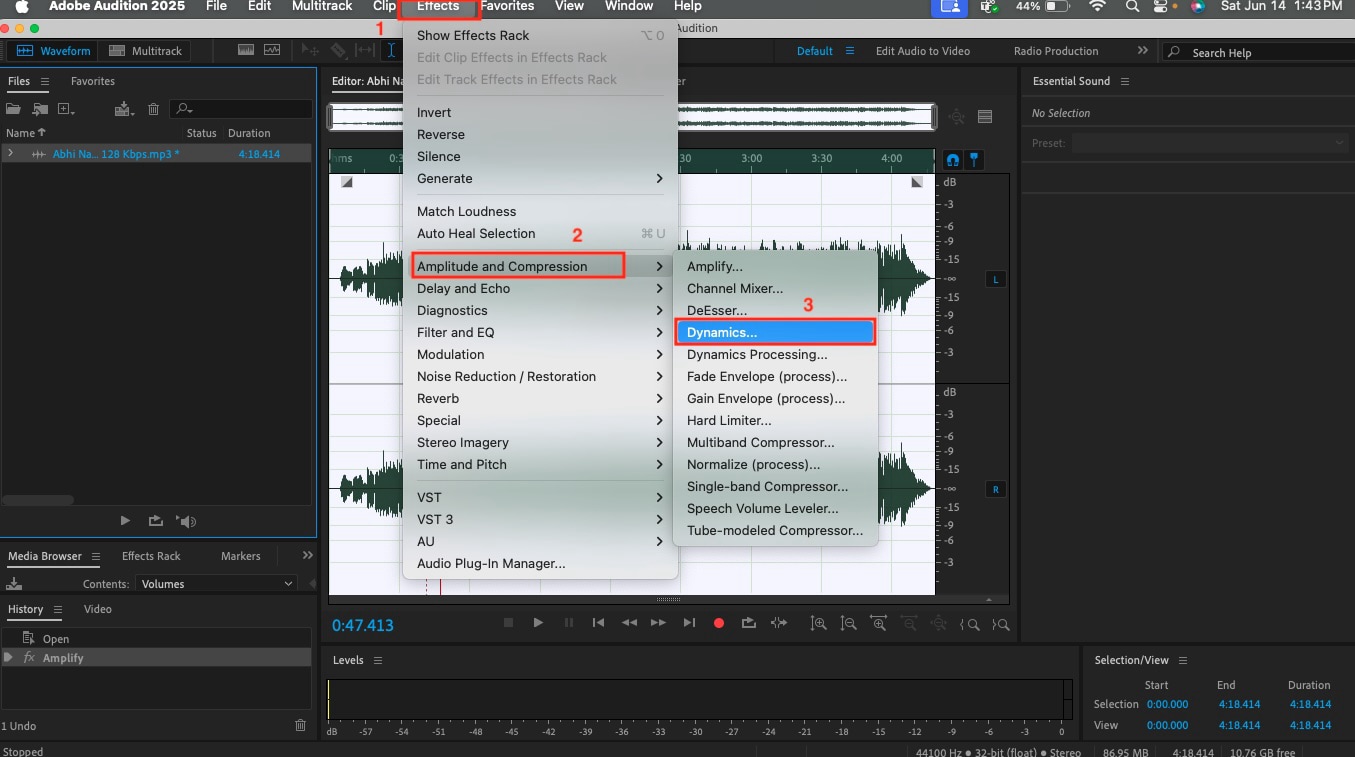Click the Amplify history step
The height and width of the screenshot is (757, 1355).
(x=156, y=658)
